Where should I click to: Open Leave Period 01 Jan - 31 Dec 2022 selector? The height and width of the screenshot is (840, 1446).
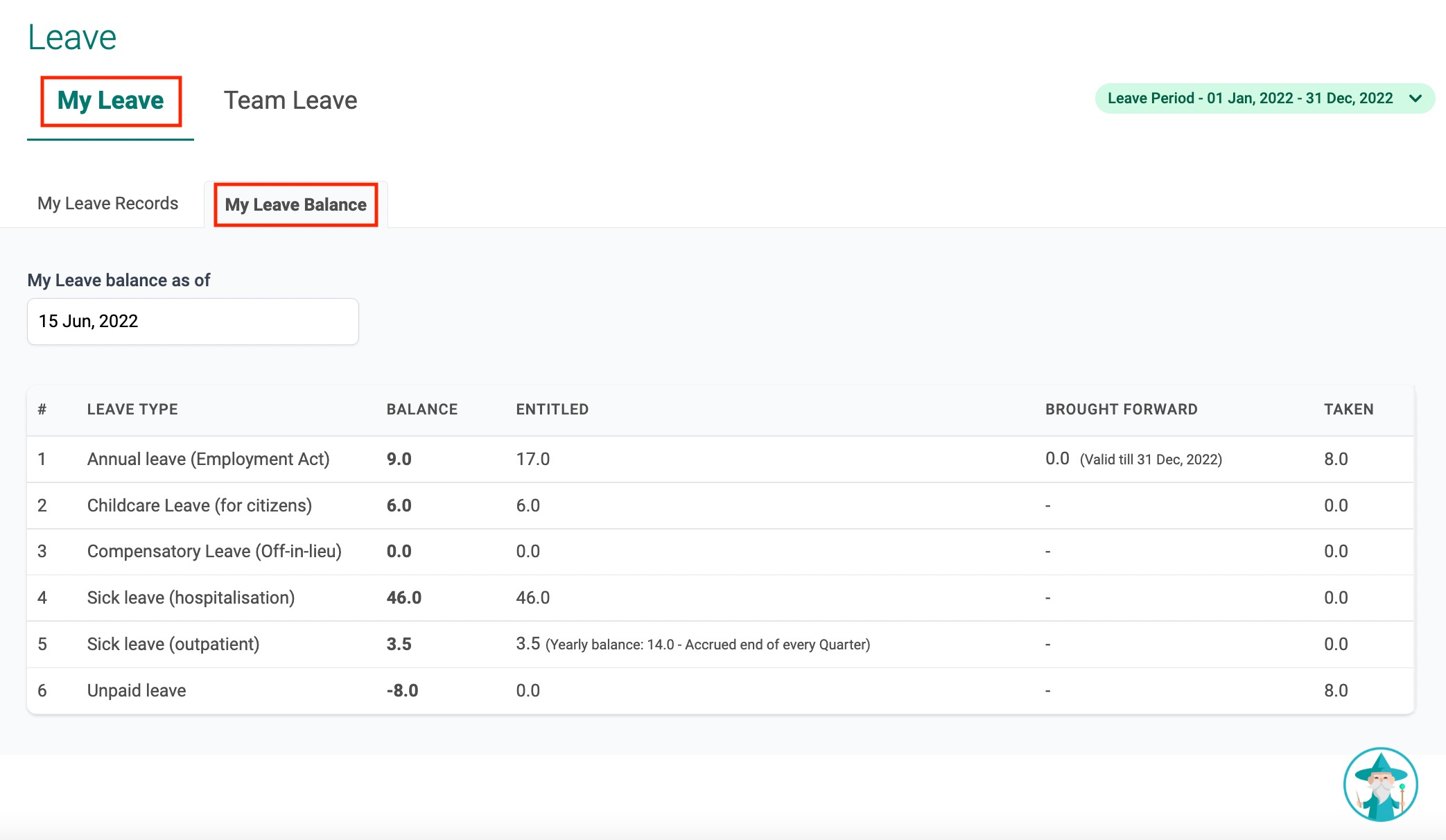(x=1250, y=98)
